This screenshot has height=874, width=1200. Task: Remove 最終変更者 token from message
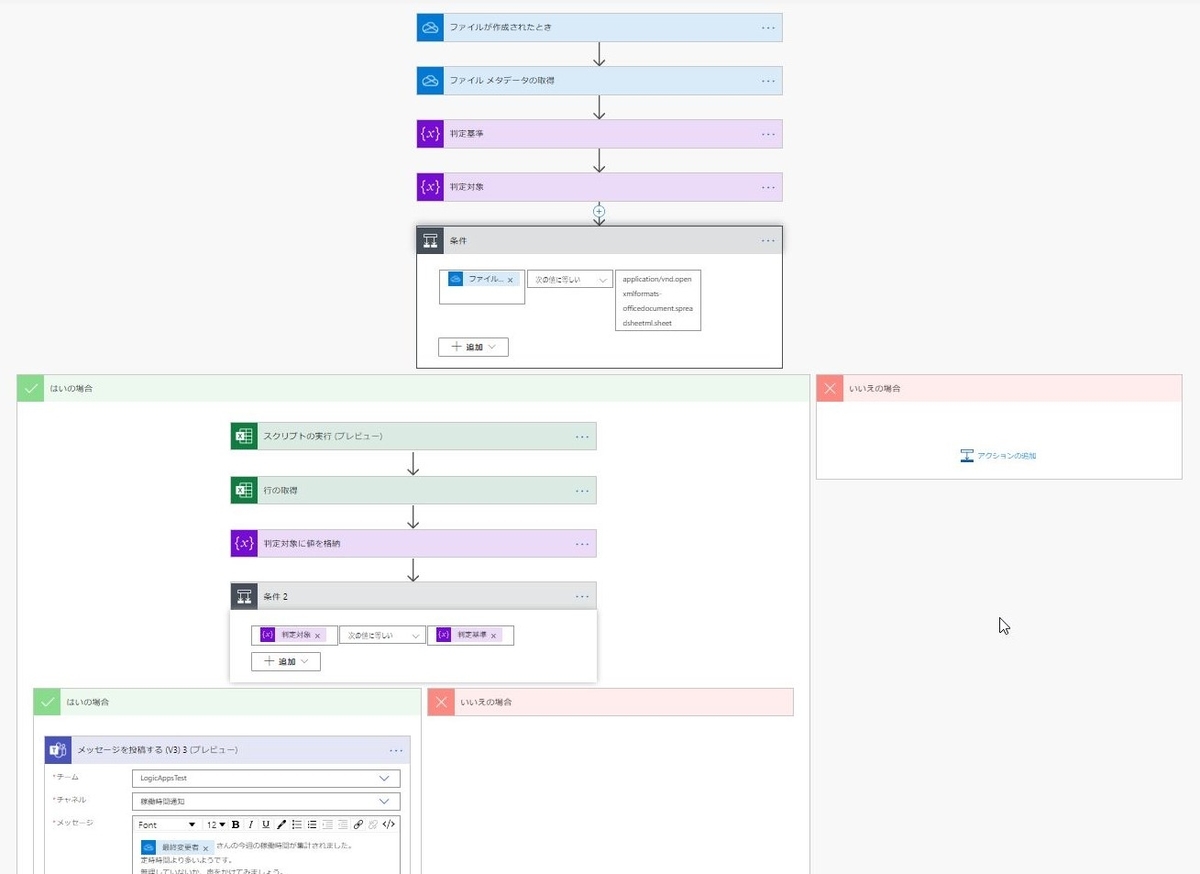pos(205,847)
